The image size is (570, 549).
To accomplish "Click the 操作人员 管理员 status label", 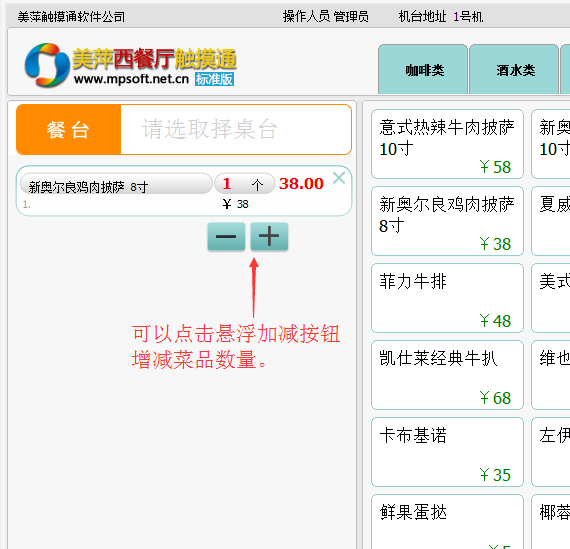I will (326, 16).
